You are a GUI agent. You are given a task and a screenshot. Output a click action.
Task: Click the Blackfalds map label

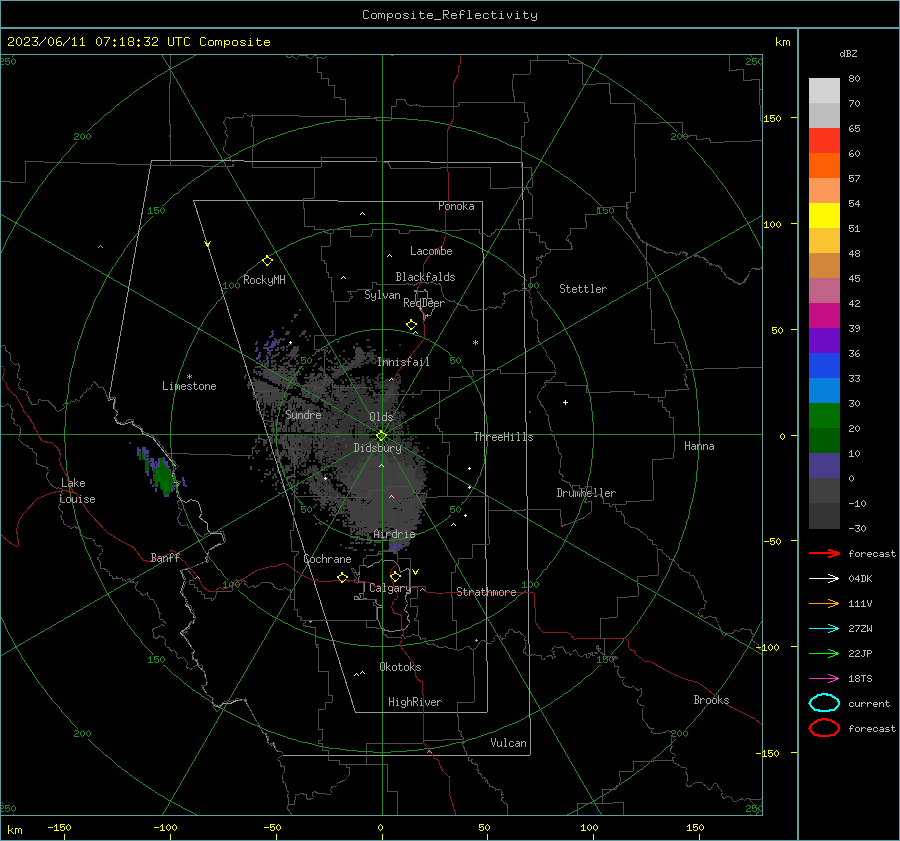(425, 277)
